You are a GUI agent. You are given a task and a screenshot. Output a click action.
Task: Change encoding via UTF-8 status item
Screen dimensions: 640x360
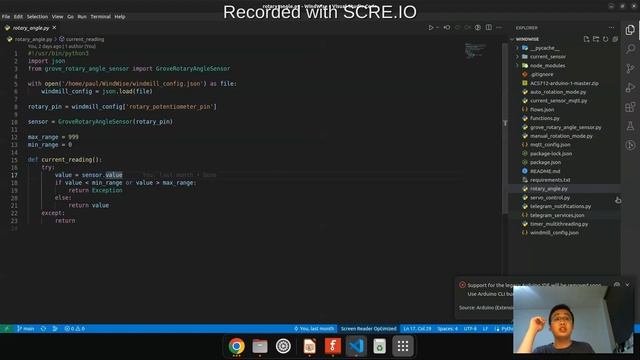pos(470,329)
